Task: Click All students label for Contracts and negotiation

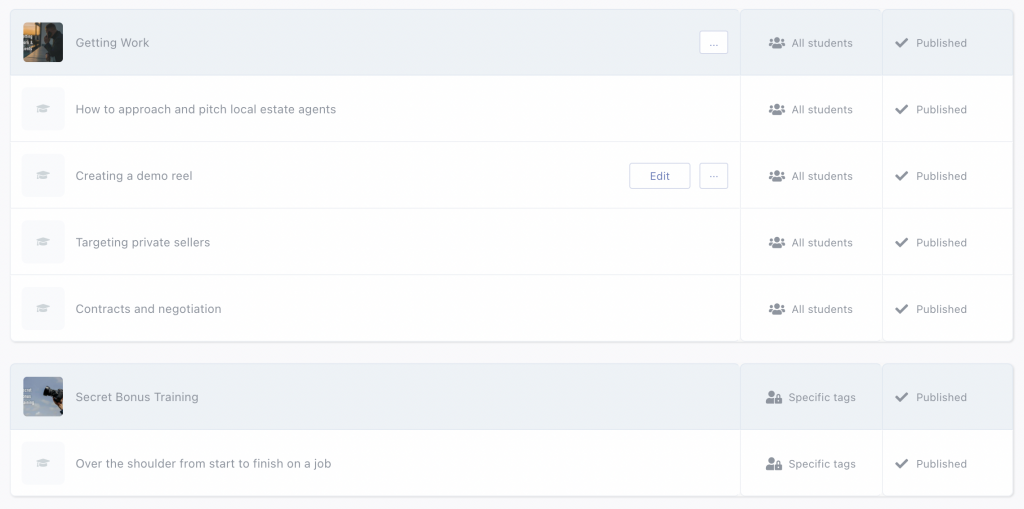Action: 822,309
